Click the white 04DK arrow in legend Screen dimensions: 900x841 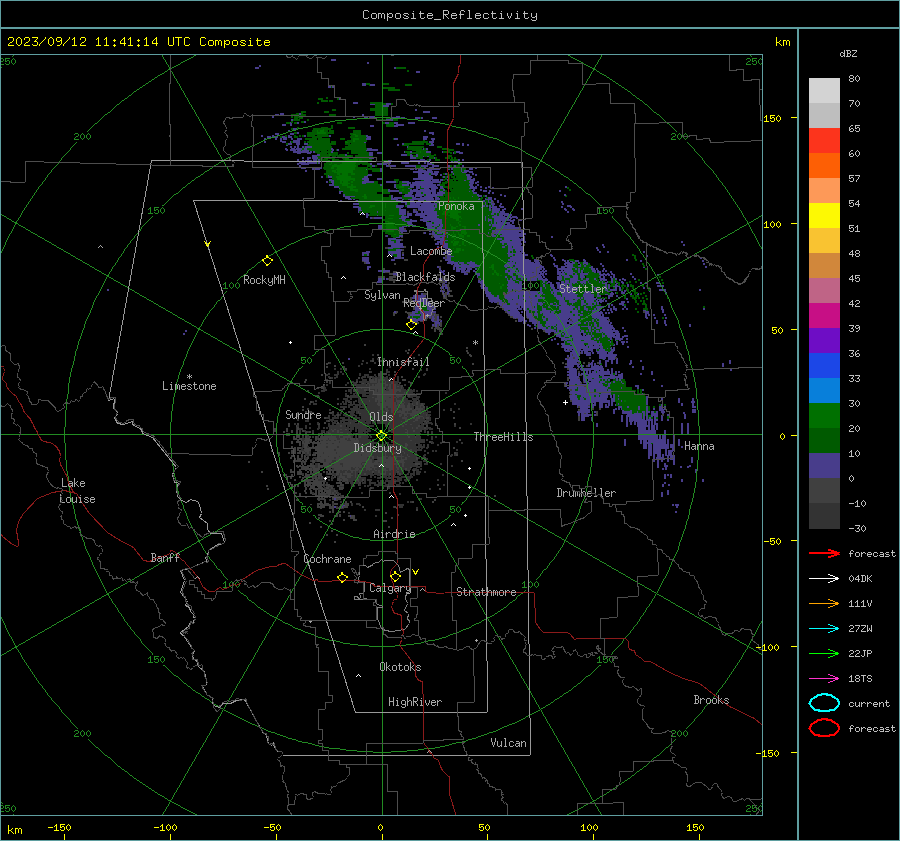(824, 578)
